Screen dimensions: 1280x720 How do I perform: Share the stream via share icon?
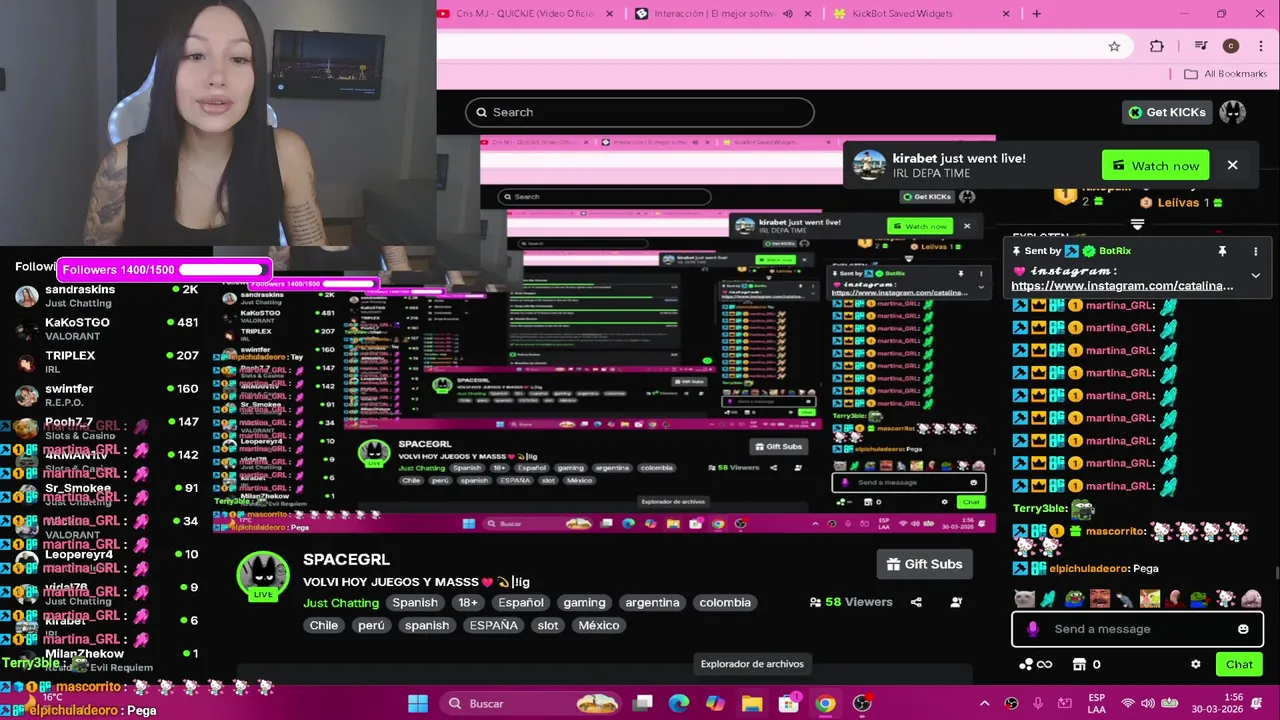916,602
